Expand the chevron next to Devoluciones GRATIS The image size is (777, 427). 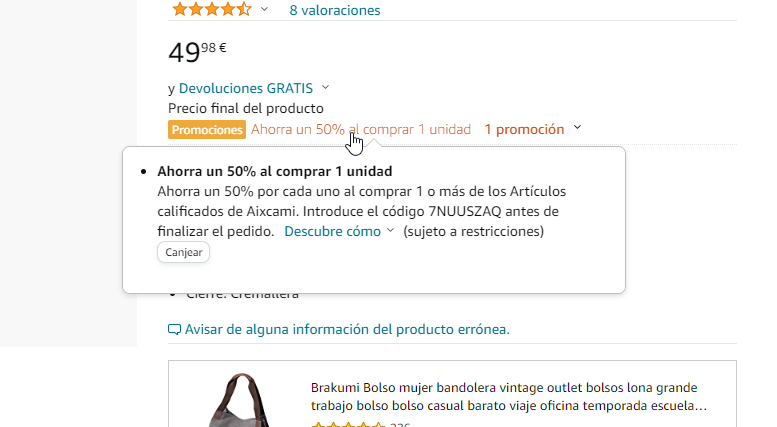click(325, 87)
